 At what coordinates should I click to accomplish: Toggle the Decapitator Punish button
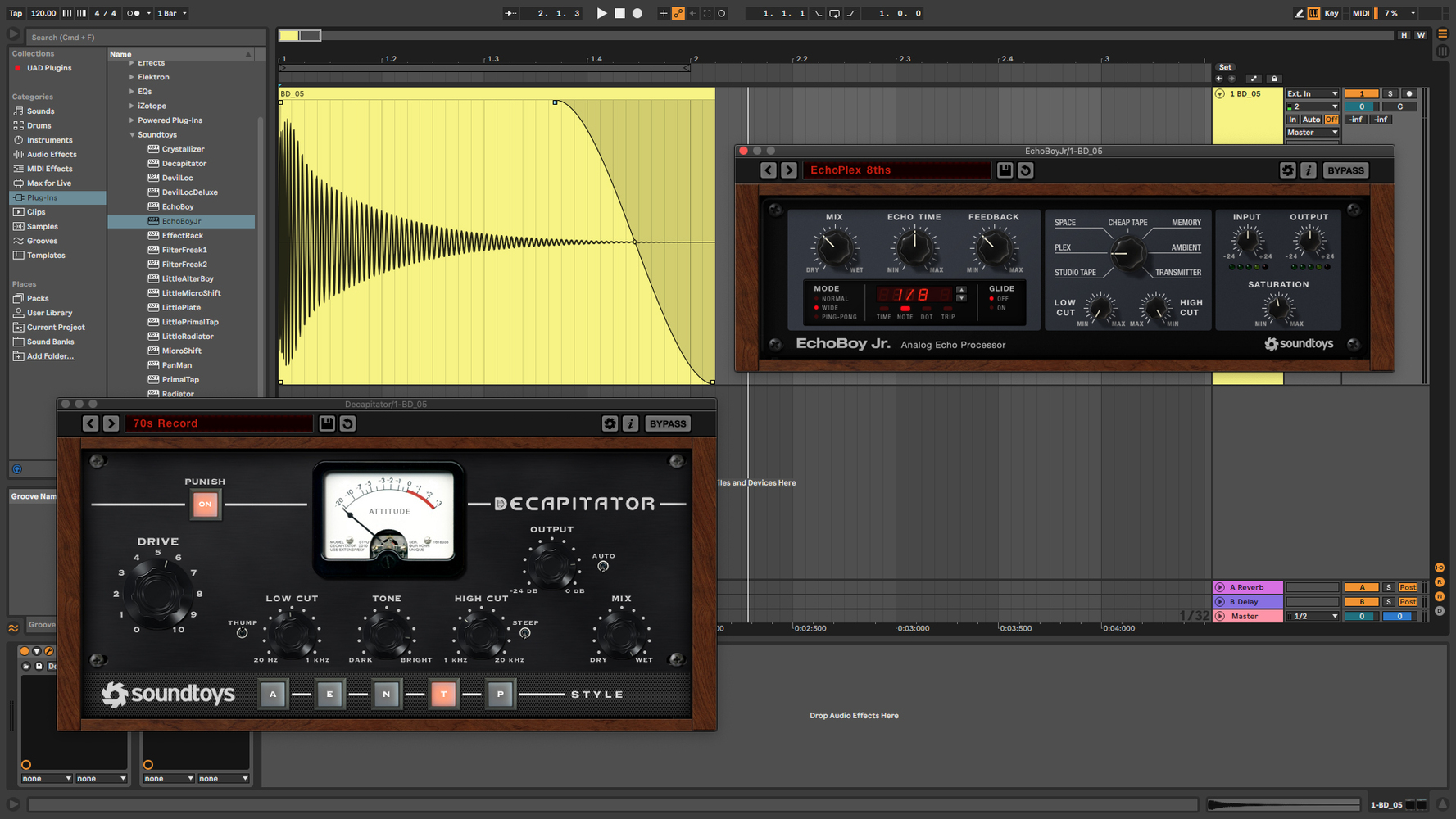click(x=205, y=504)
